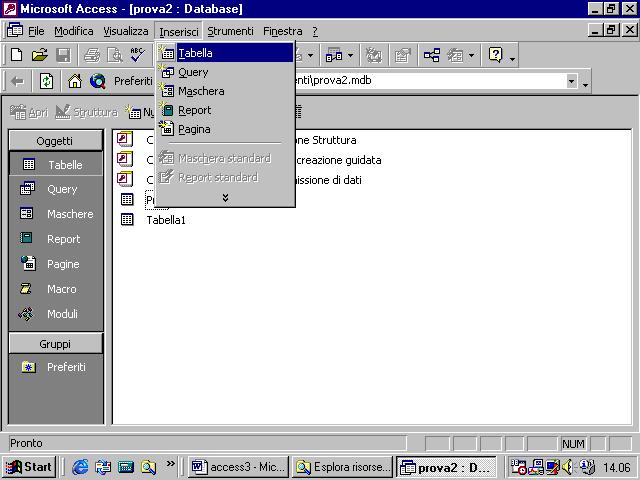Open the address bar dropdown arrow
This screenshot has height=480, width=640.
(572, 81)
